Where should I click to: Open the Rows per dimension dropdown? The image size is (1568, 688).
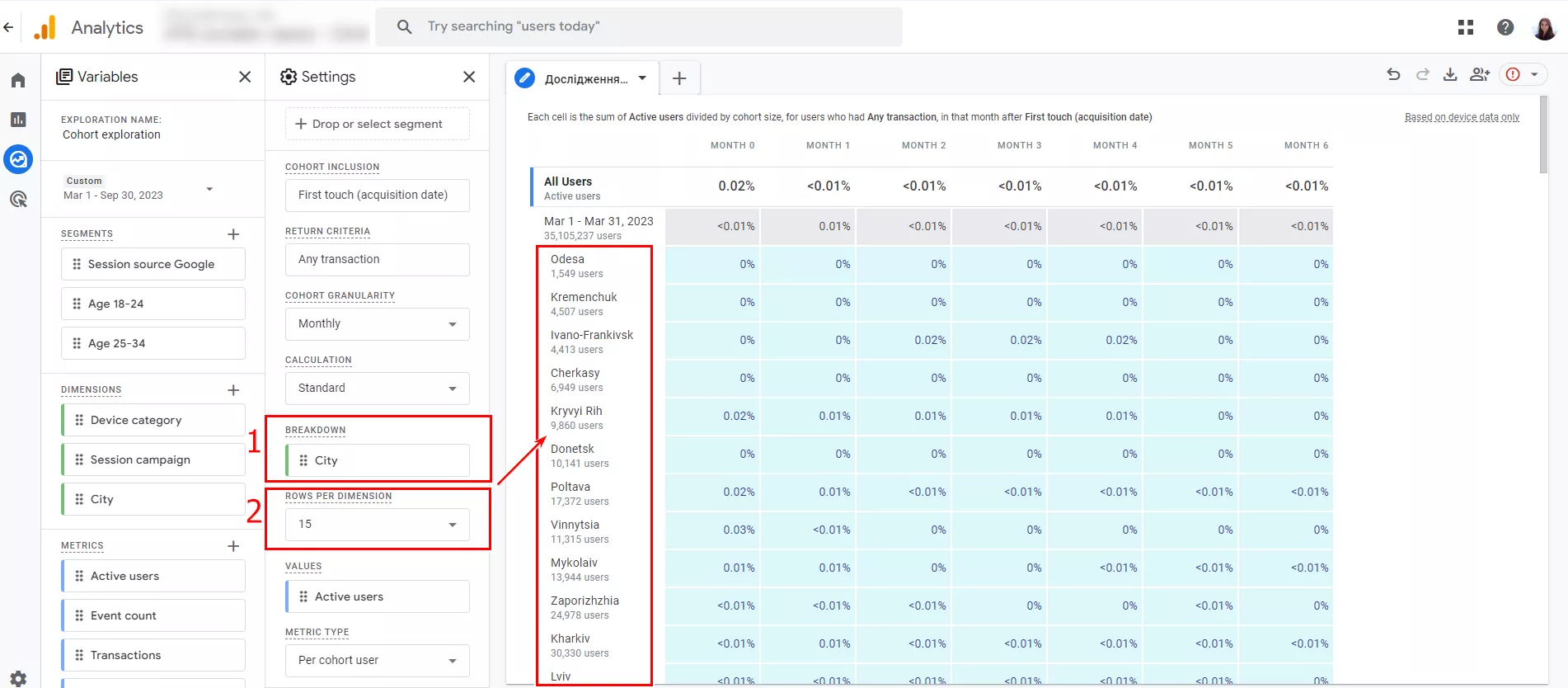(x=378, y=525)
